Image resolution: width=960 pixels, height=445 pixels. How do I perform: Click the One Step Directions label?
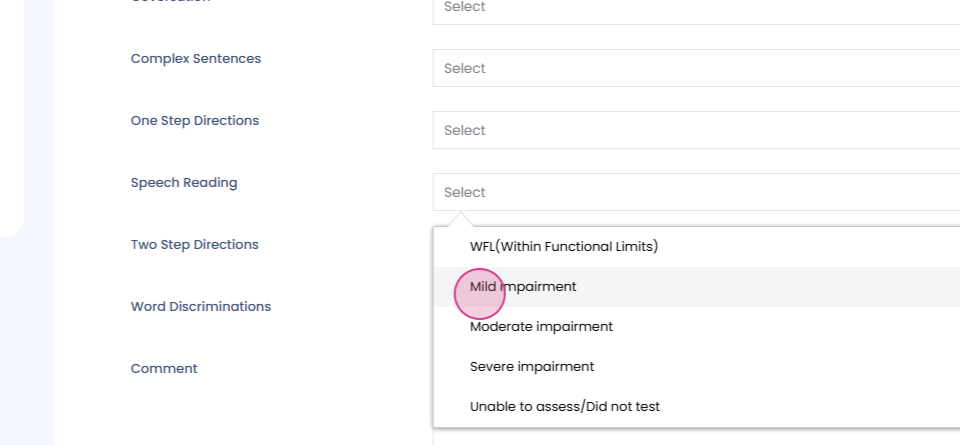click(195, 121)
